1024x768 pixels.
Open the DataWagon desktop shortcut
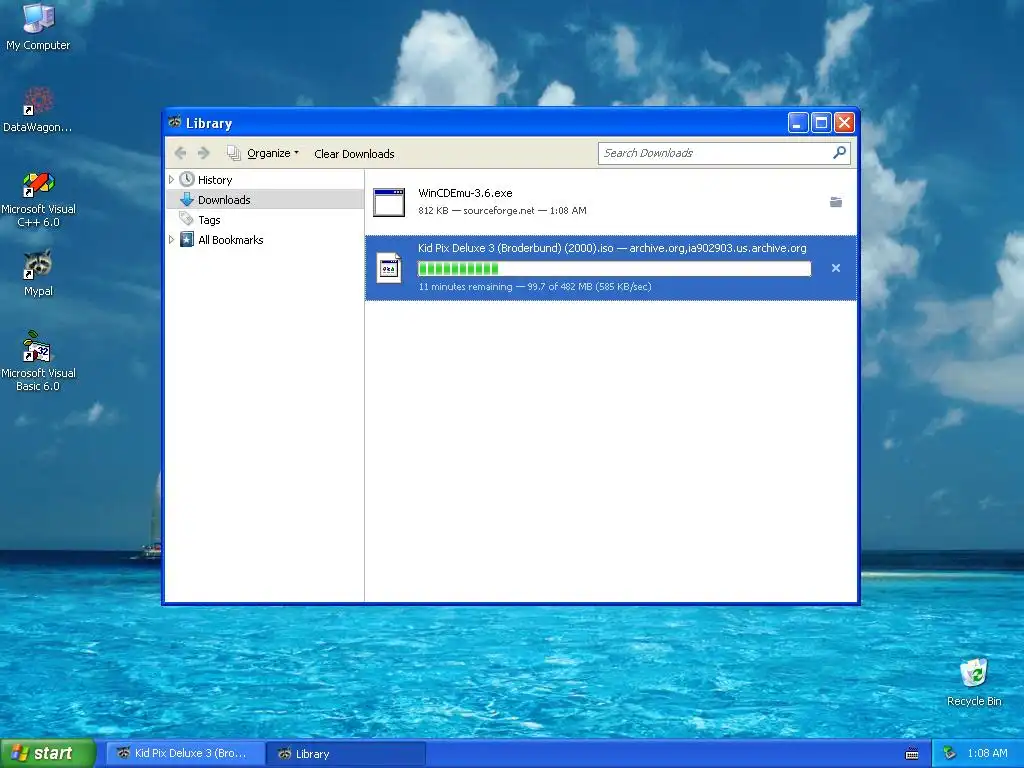click(38, 109)
